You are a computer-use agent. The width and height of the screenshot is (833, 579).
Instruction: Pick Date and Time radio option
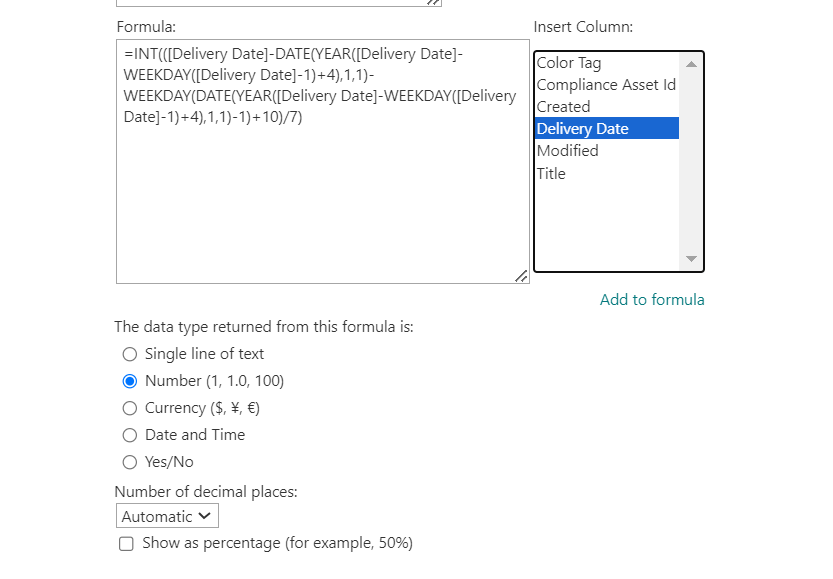(130, 435)
